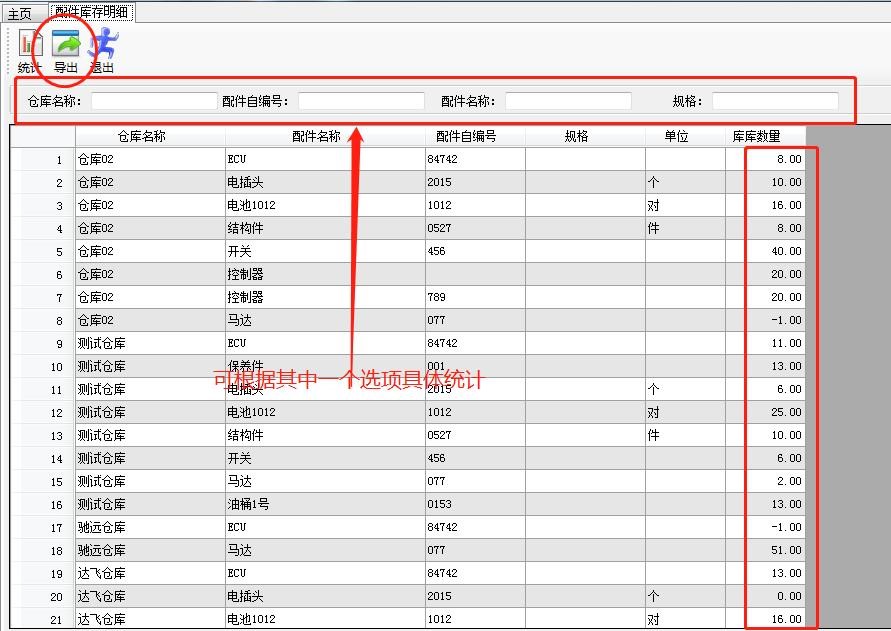This screenshot has width=891, height=631.
Task: Select 测试仓库 cell in row 9
Action: click(x=150, y=343)
